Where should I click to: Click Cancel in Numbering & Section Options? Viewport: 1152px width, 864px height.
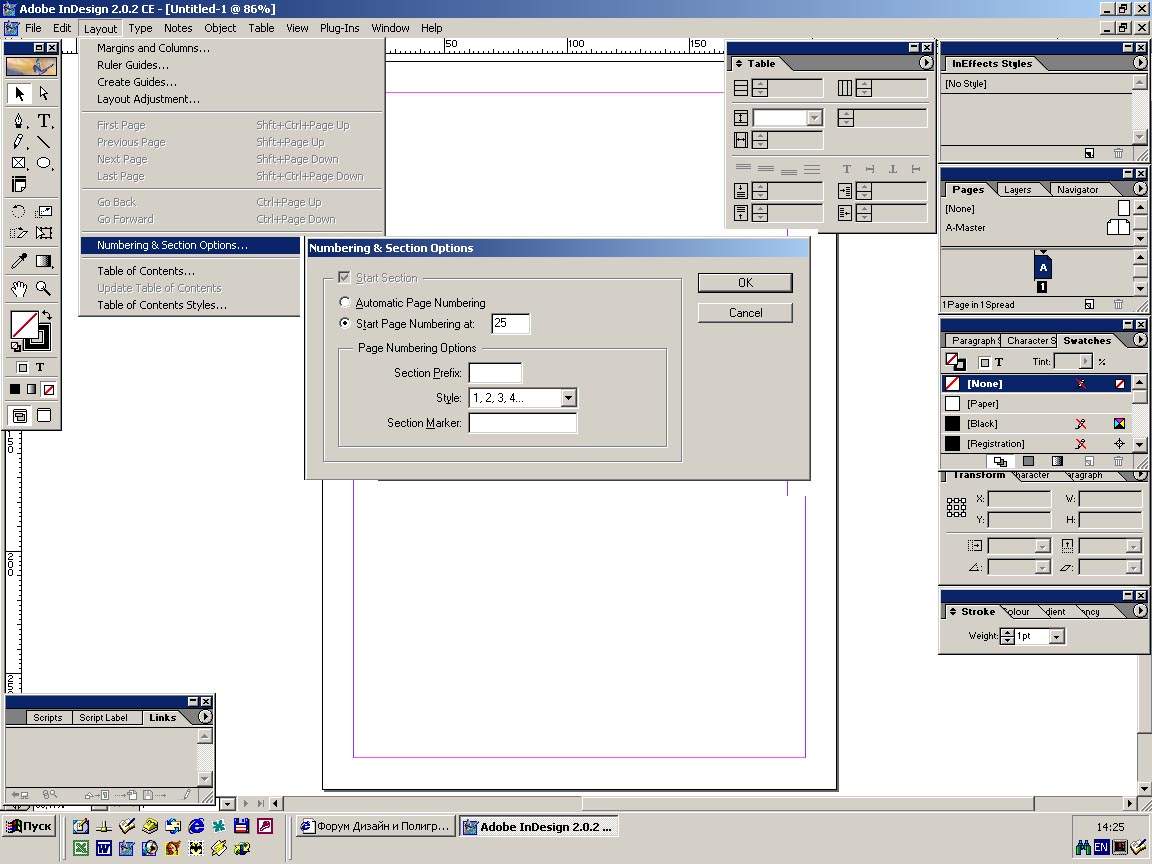point(745,313)
